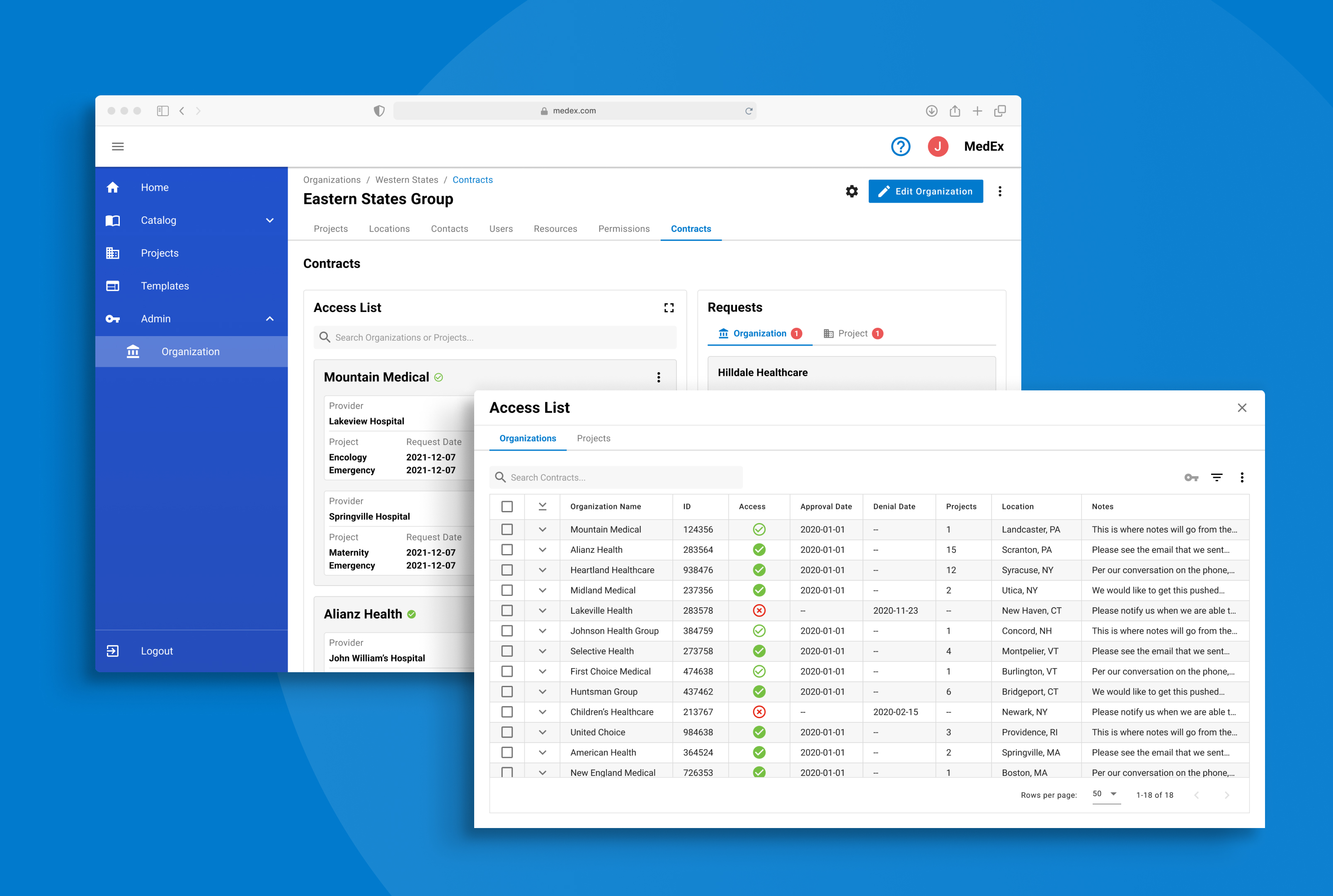Click Edit Organization button
The image size is (1333, 896).
925,191
